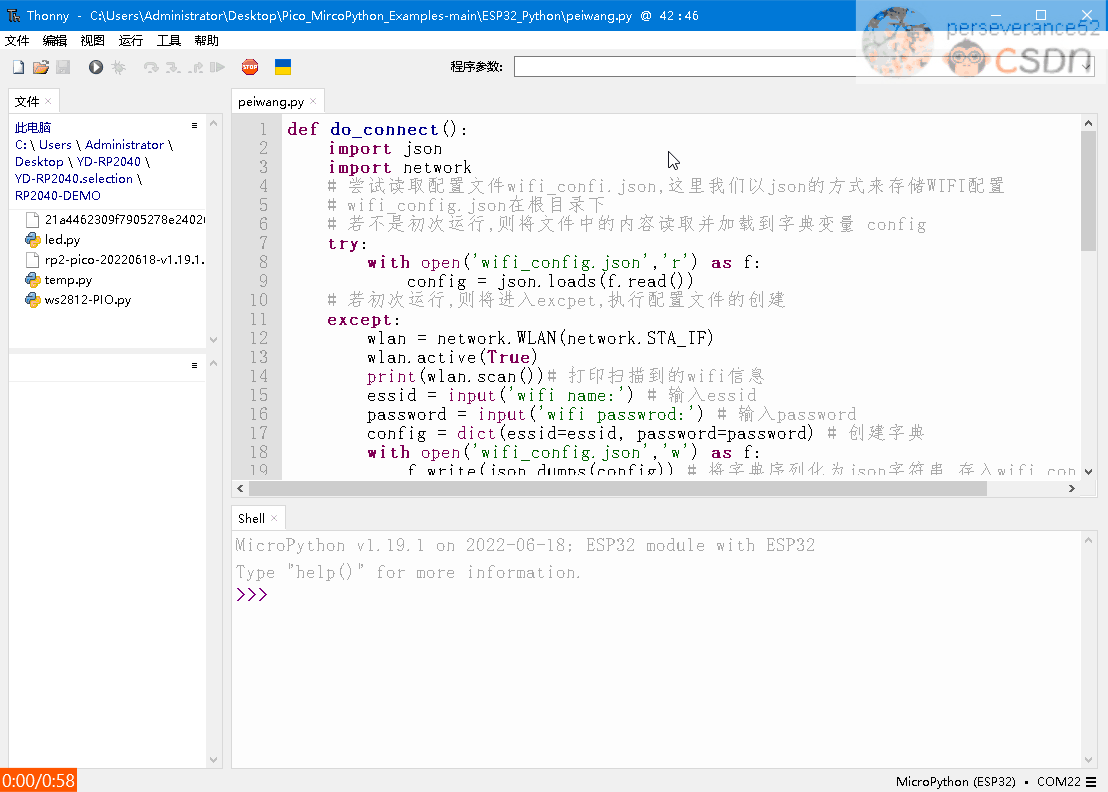Click line 9 json.loads code
Image resolution: width=1108 pixels, height=792 pixels.
click(x=550, y=281)
